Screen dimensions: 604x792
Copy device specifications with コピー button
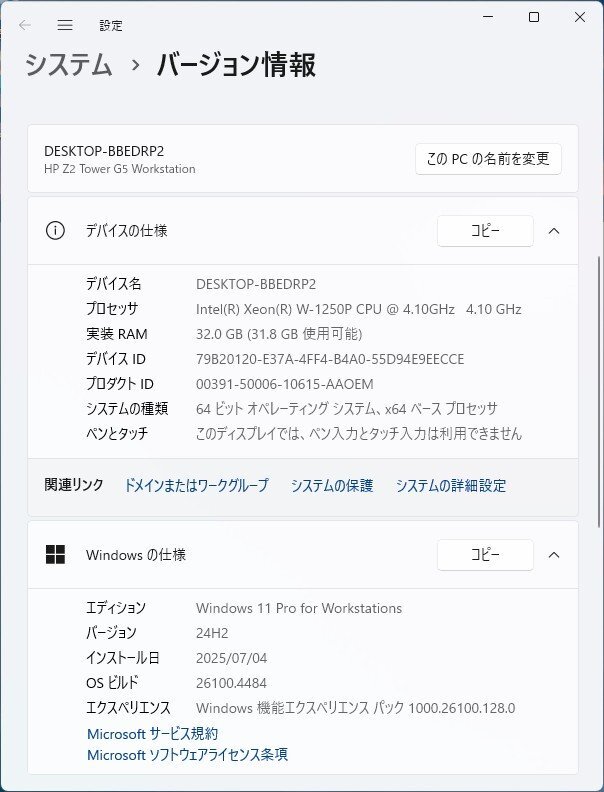[x=485, y=231]
